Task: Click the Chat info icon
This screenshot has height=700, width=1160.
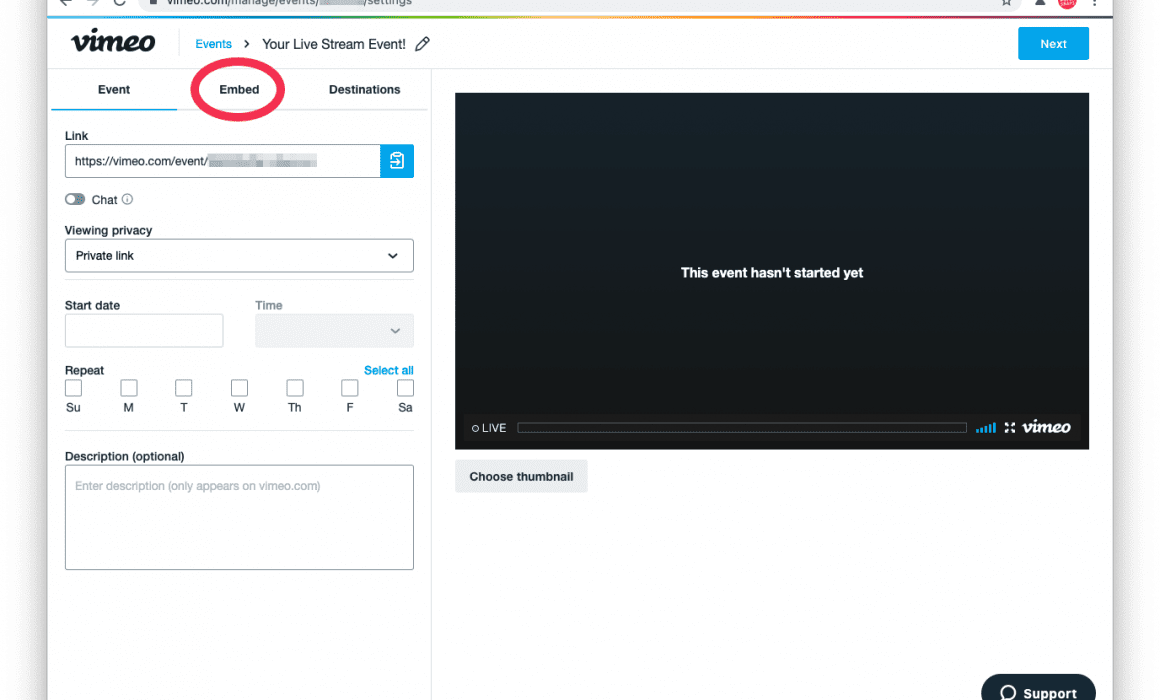Action: (x=127, y=200)
